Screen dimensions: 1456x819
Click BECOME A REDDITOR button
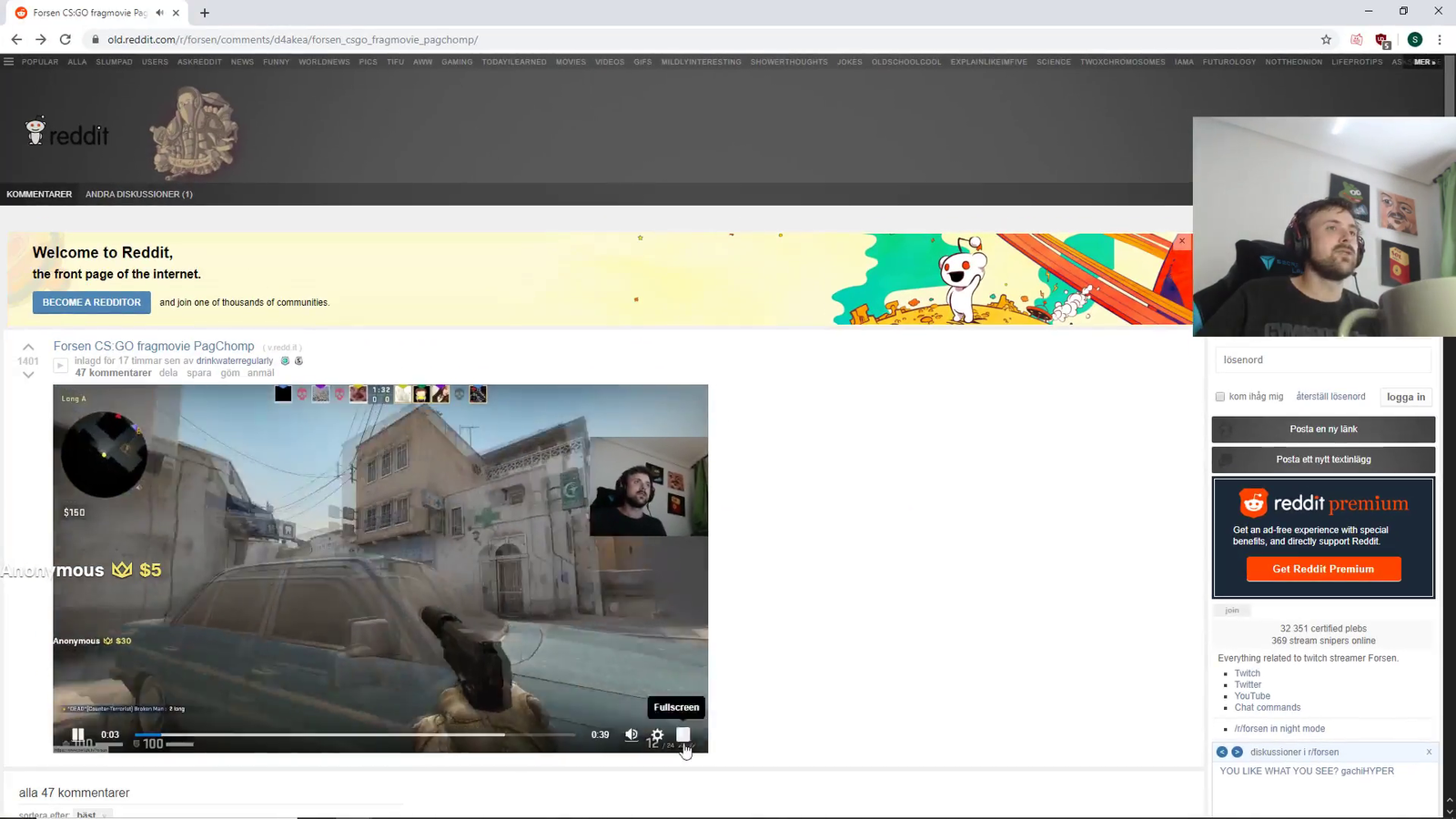[92, 302]
